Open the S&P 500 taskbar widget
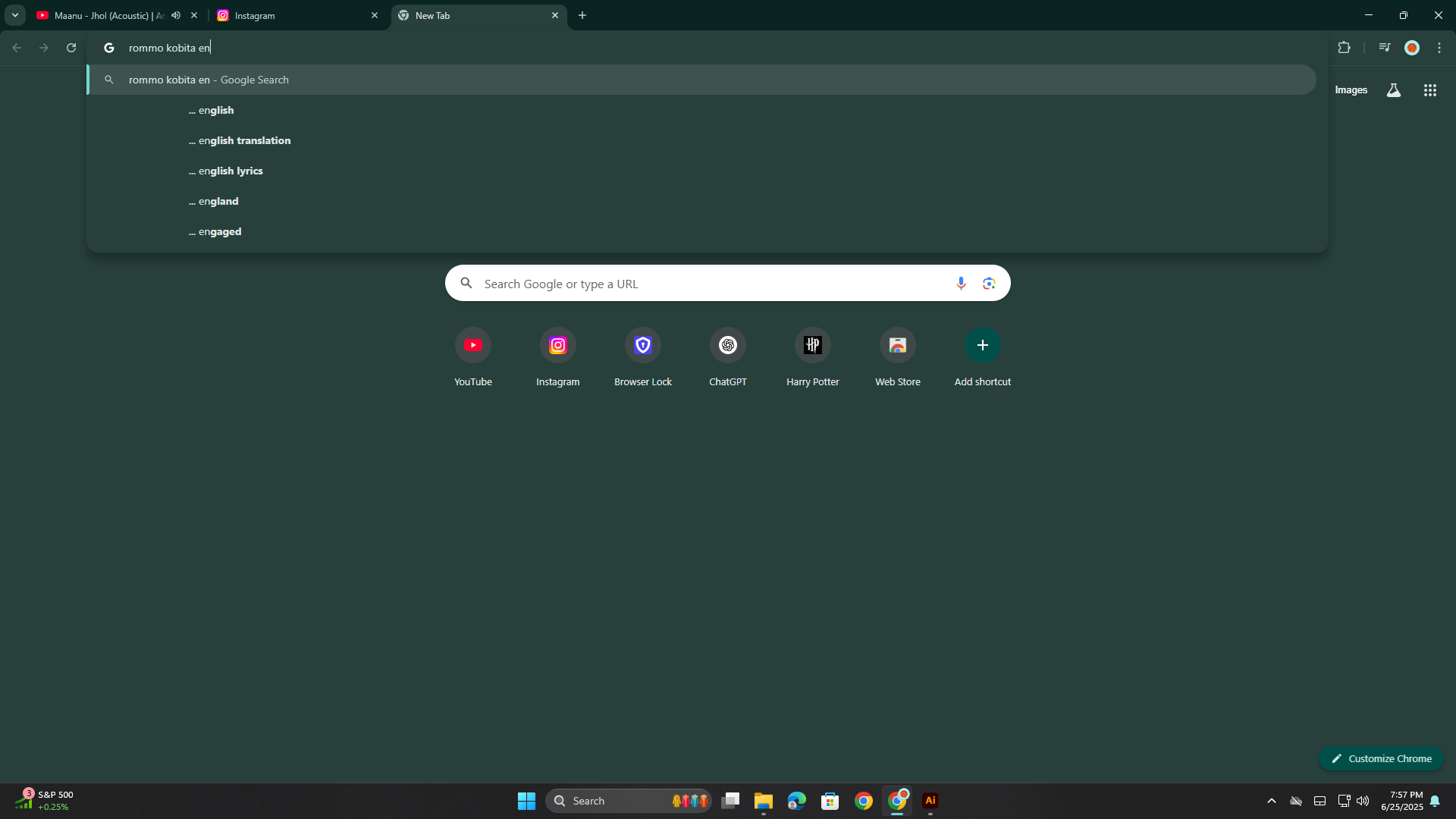Screen dimensions: 1456x819 [x=45, y=800]
